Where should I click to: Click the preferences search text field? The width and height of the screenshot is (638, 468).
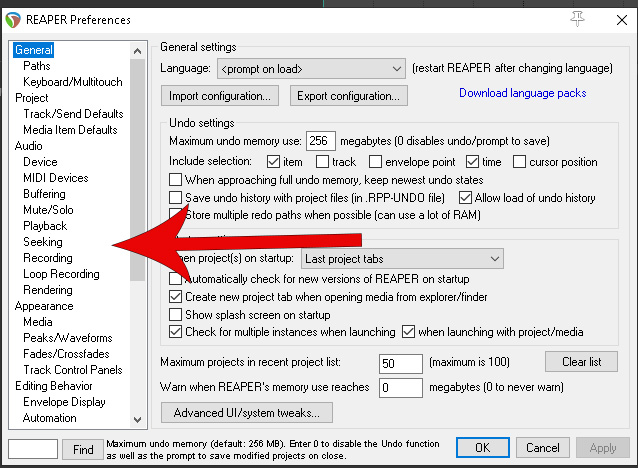click(33, 449)
